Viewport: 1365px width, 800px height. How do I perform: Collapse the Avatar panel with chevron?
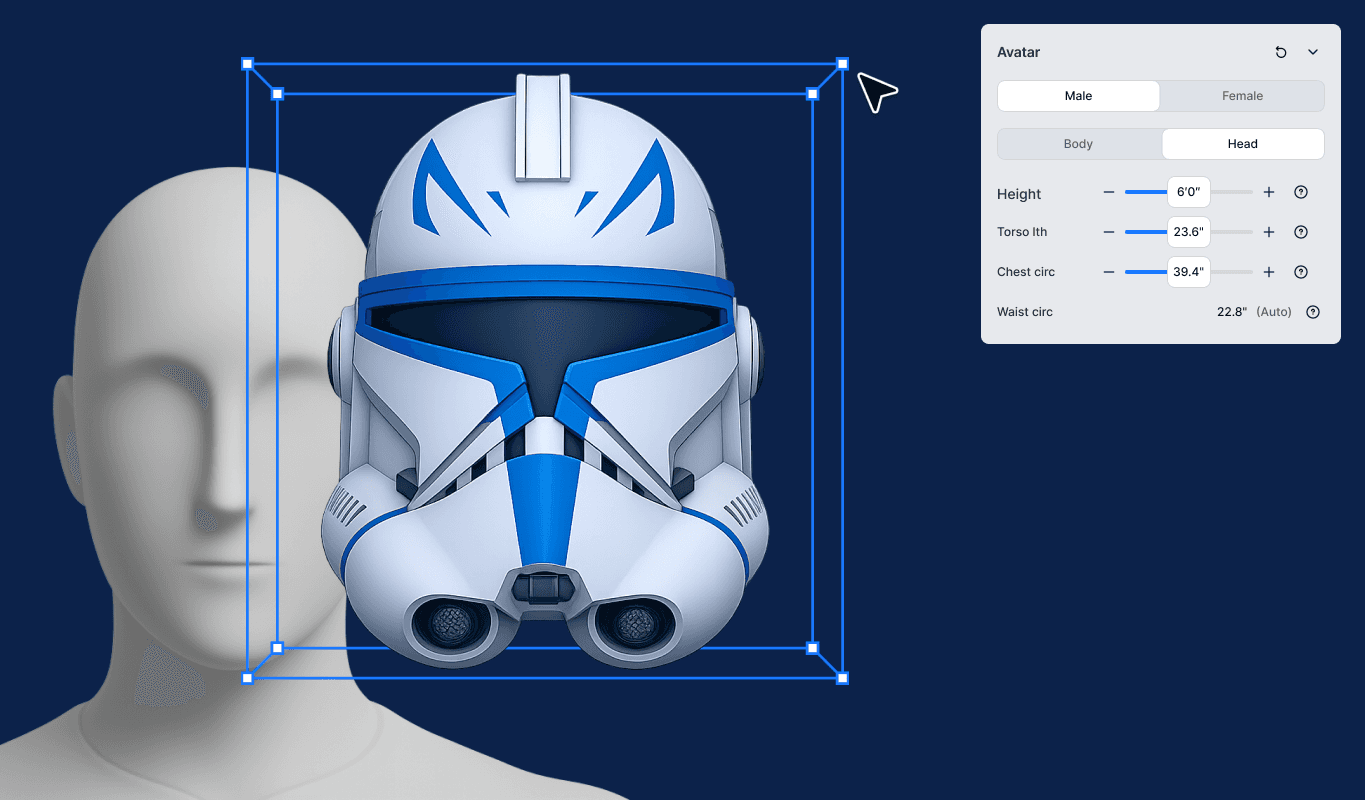pyautogui.click(x=1313, y=52)
